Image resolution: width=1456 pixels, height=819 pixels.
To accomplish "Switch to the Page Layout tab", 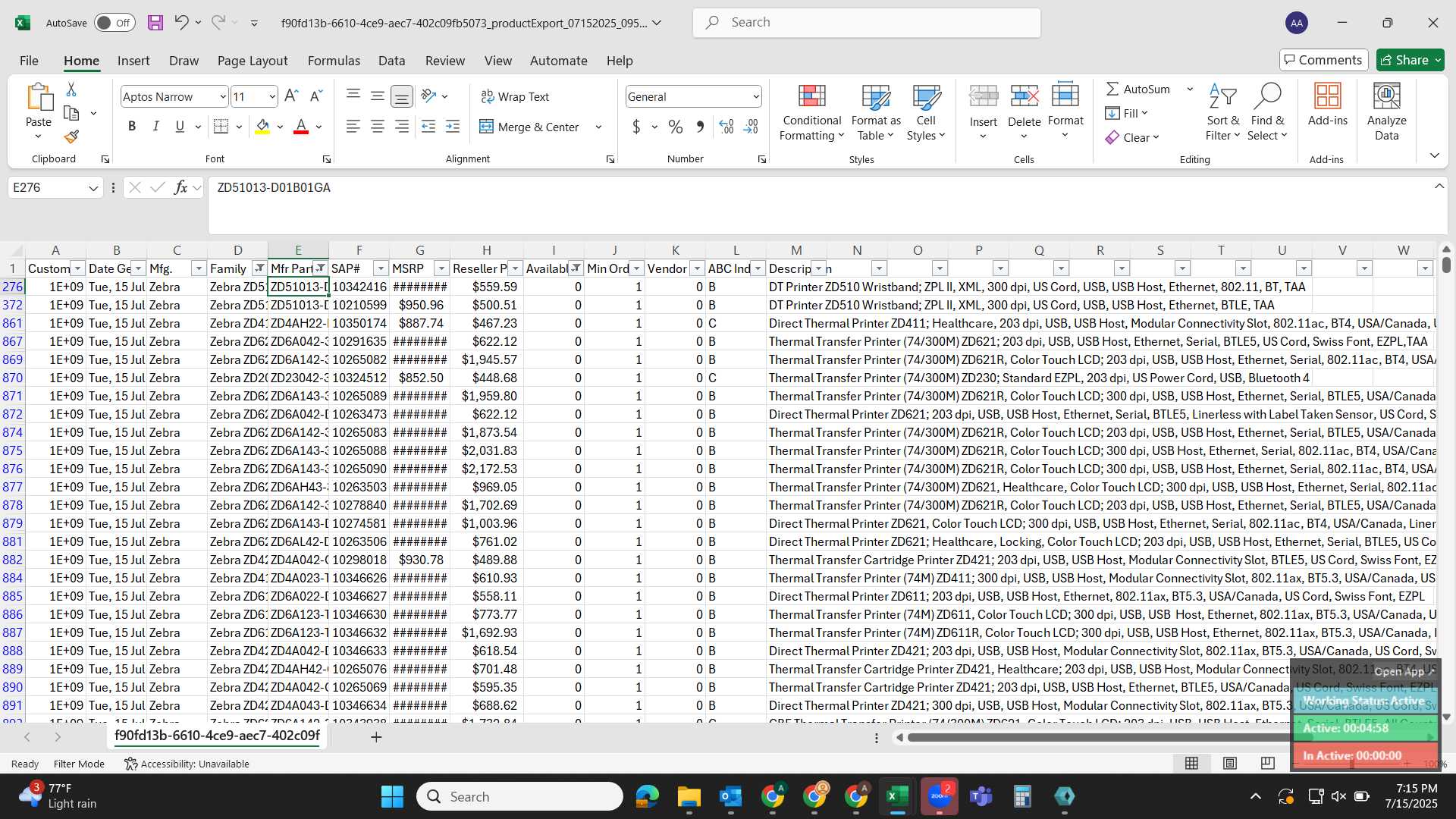I will (x=253, y=60).
